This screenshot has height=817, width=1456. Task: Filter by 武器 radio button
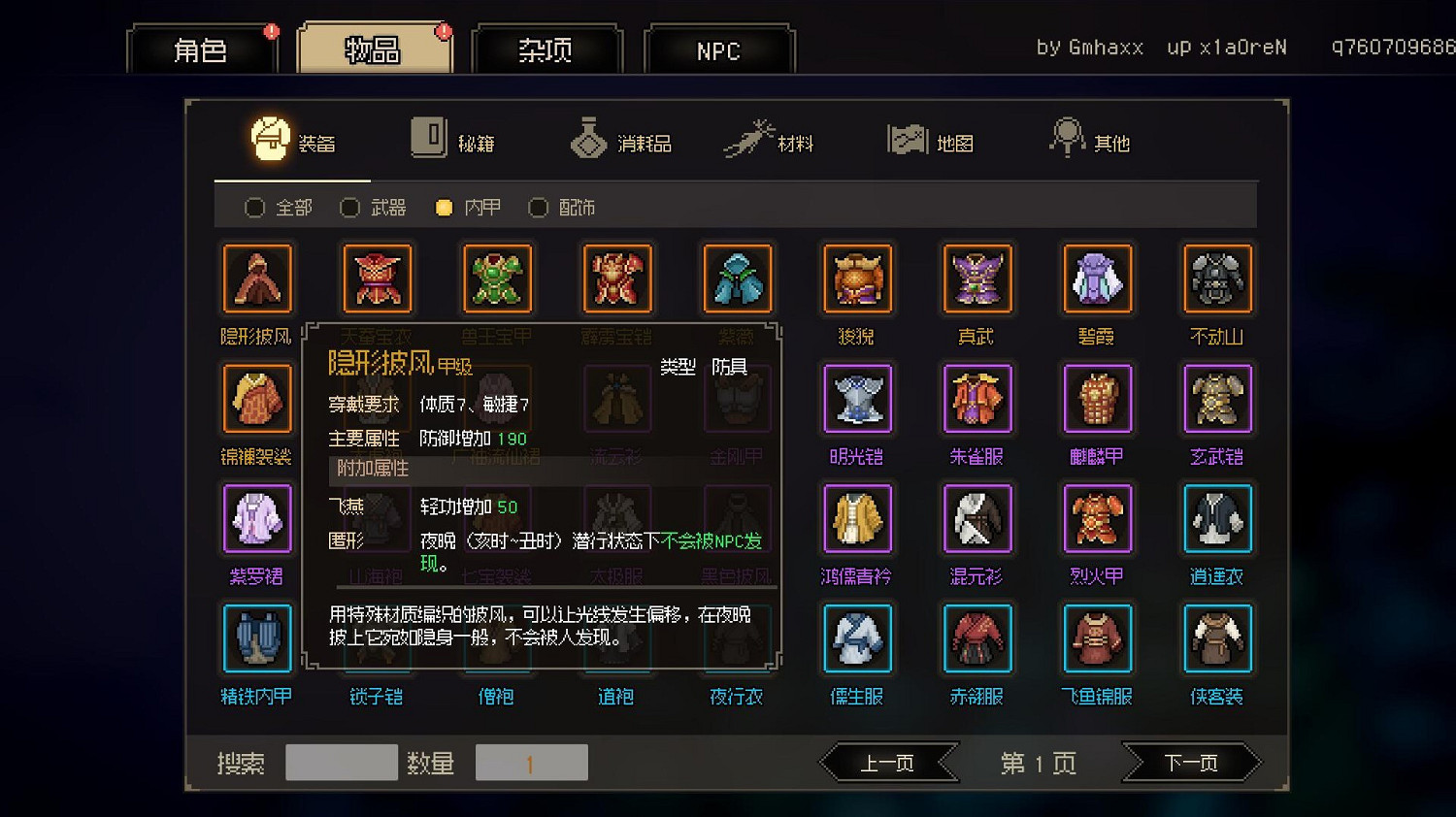349,208
